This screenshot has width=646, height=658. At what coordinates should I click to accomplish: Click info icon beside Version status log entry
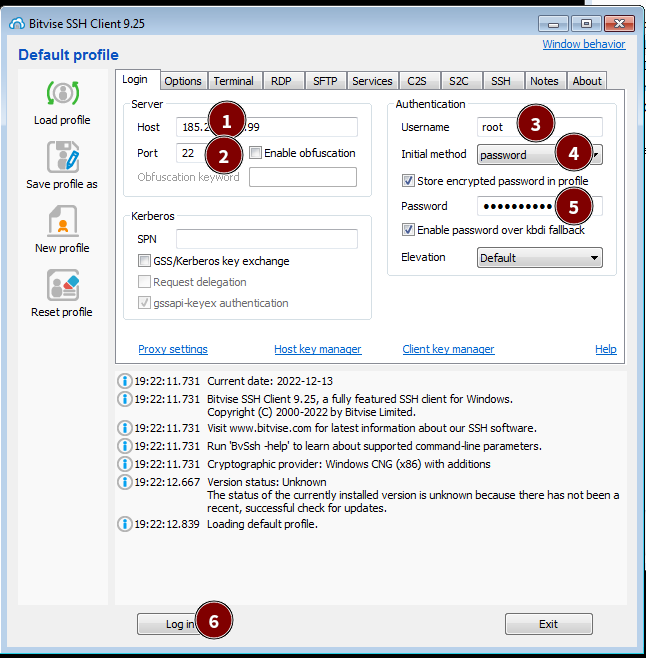(x=125, y=482)
